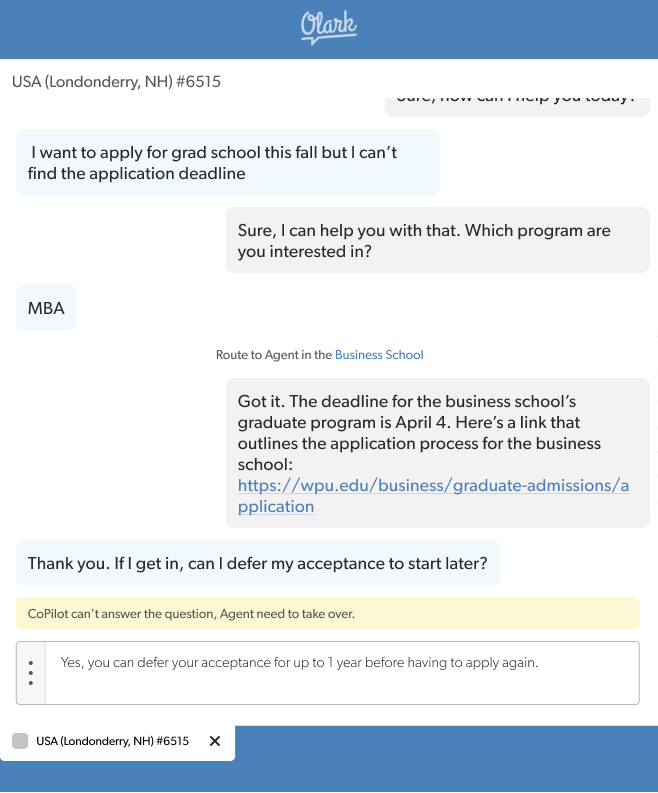Click the Olark logo in header
658x793 pixels.
click(x=329, y=27)
